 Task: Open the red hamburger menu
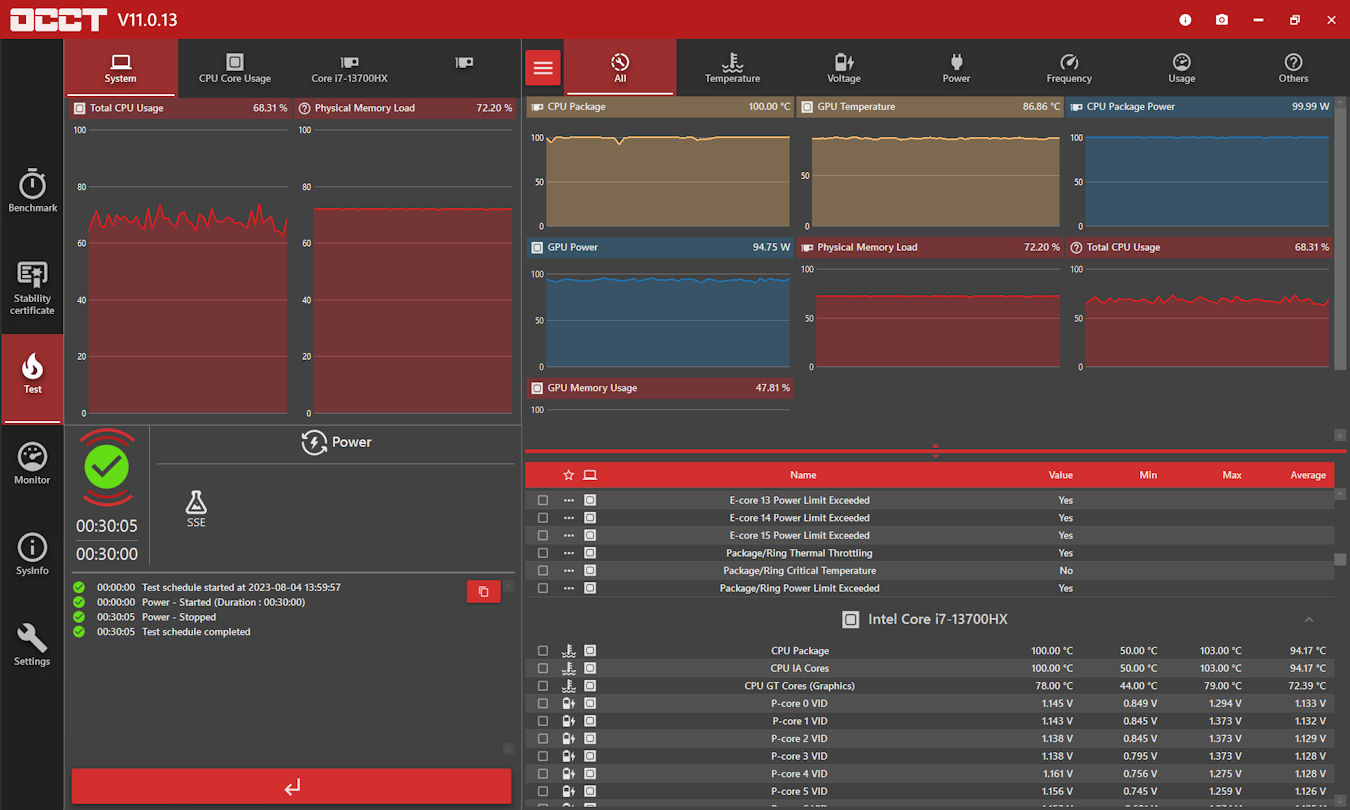543,68
